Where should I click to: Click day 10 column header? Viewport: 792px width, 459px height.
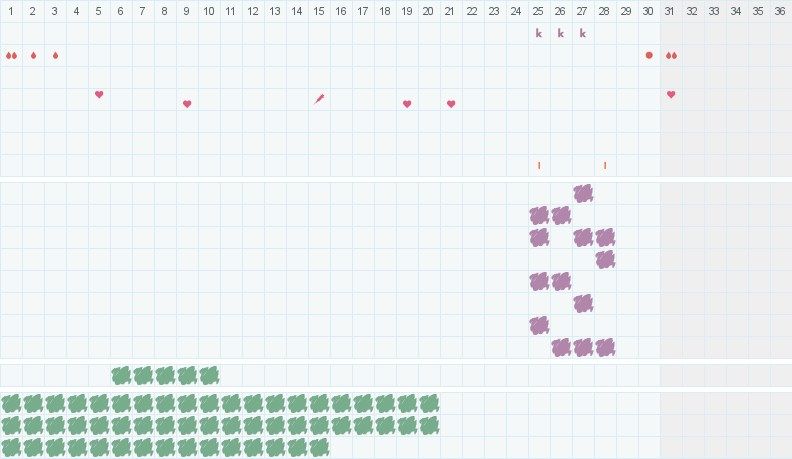pos(209,11)
